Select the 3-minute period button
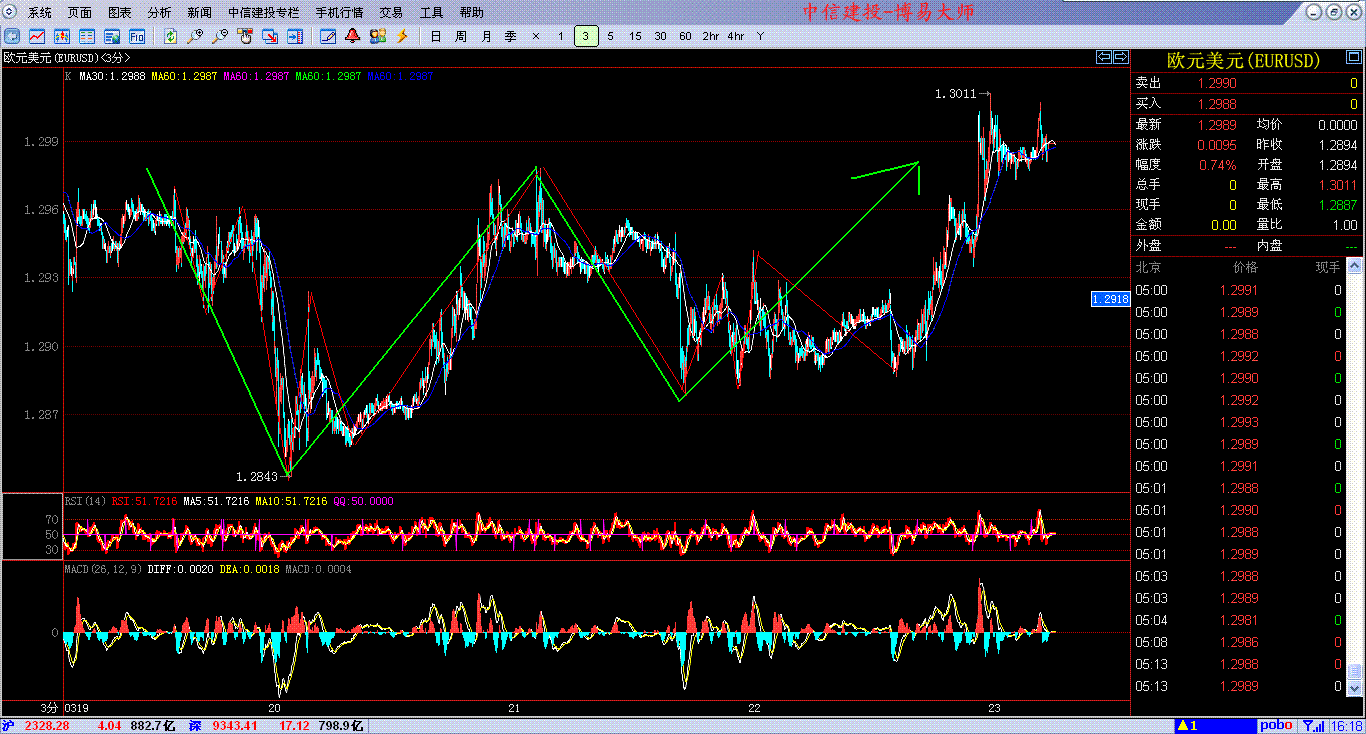 click(586, 36)
